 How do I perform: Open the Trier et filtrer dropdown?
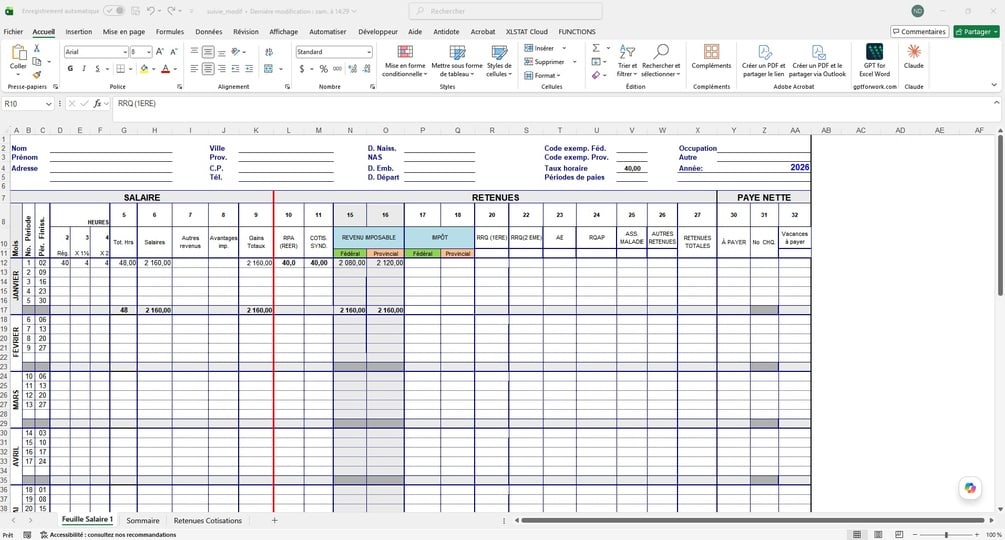tap(627, 61)
